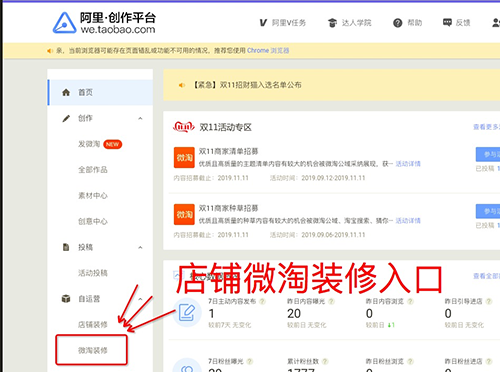500x372 pixels.
Task: Click help icon next to 昨日内容曝光
Action: coord(331,301)
